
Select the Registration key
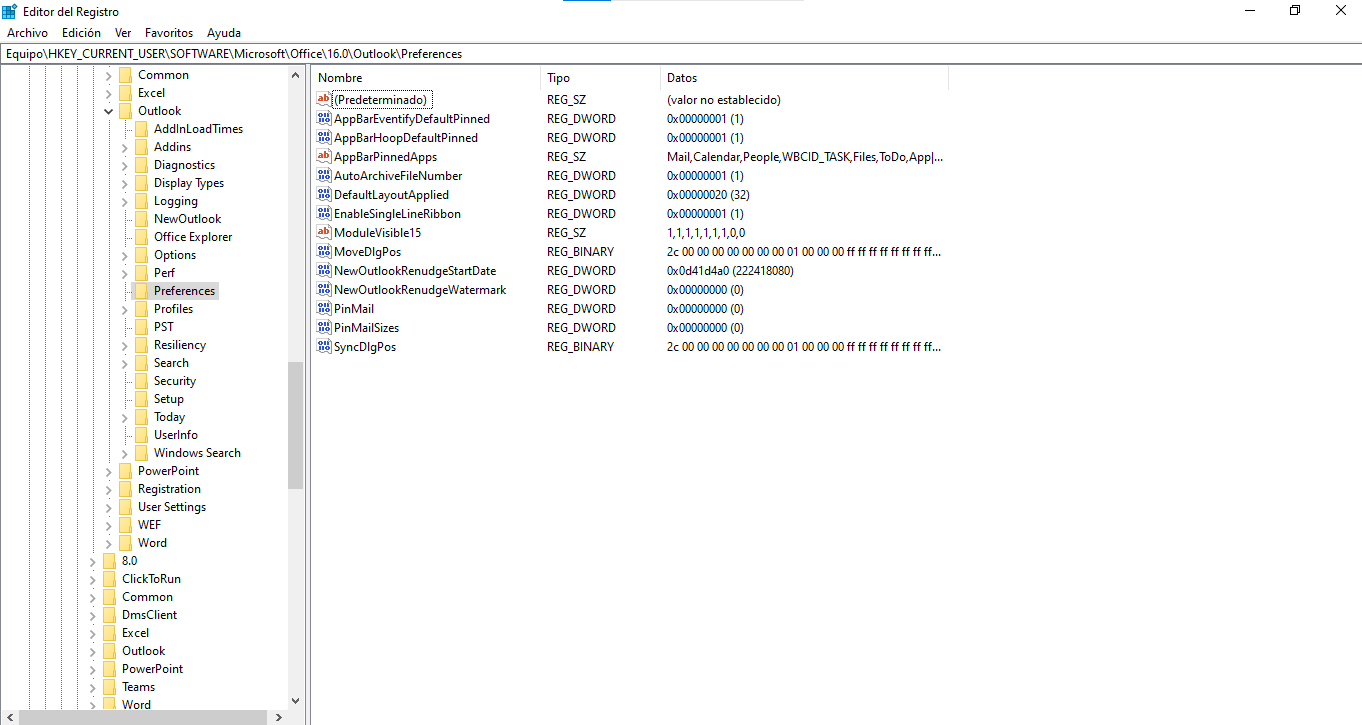click(169, 489)
